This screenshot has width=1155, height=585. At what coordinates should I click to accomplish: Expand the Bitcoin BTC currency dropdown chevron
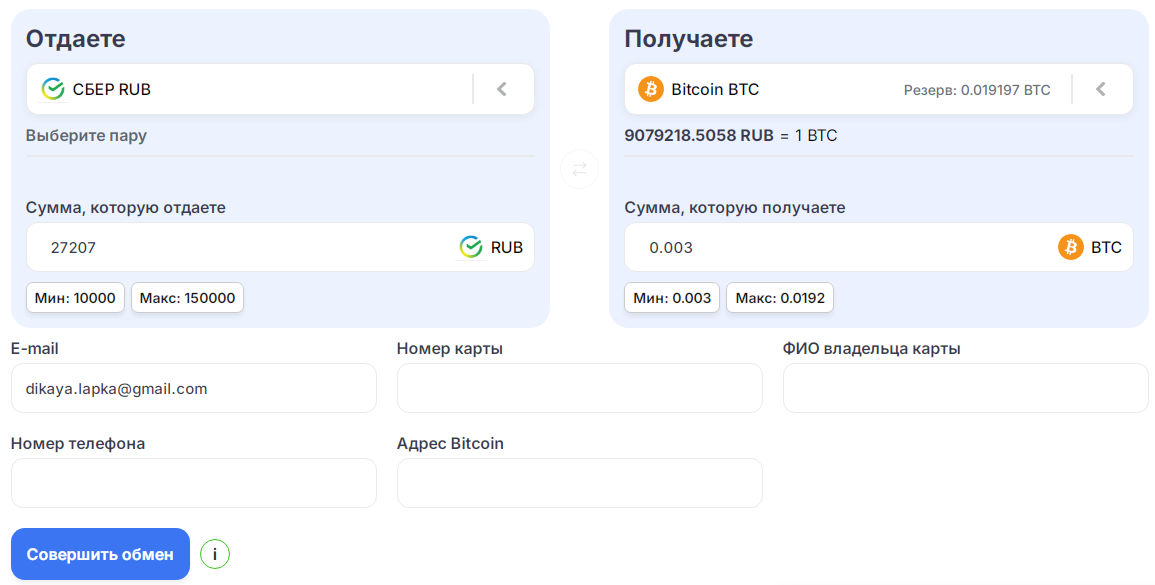(1101, 89)
